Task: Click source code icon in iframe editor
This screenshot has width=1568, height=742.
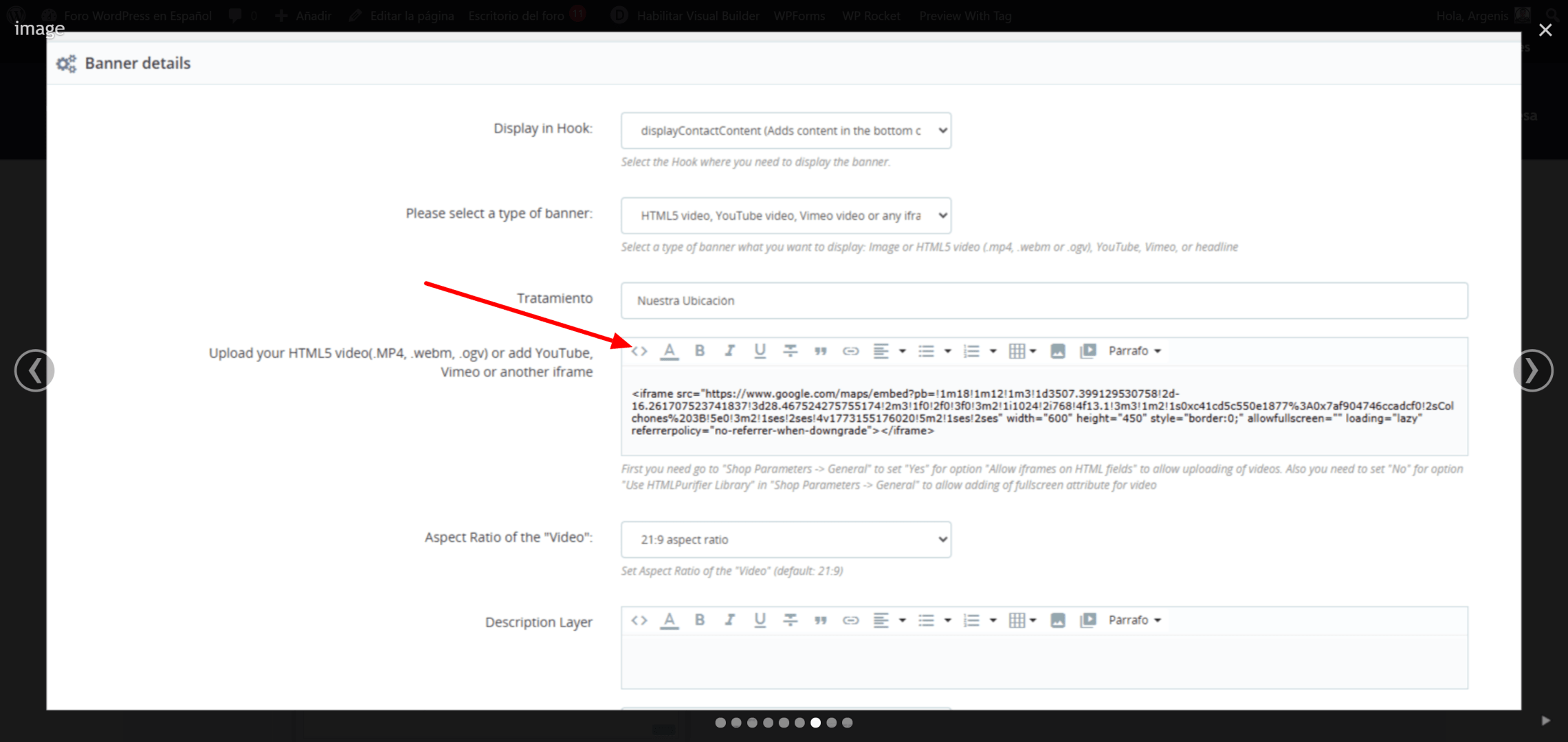Action: 639,351
